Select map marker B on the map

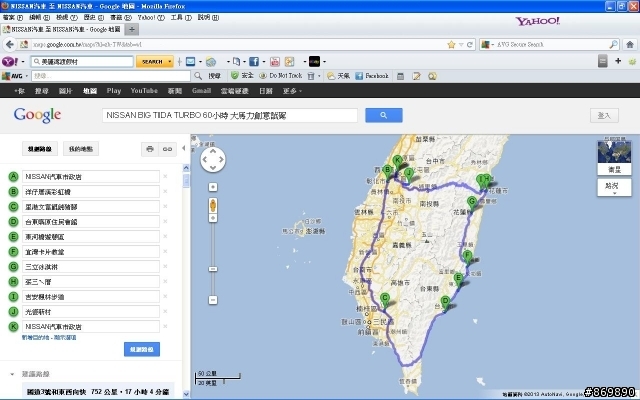(x=387, y=171)
